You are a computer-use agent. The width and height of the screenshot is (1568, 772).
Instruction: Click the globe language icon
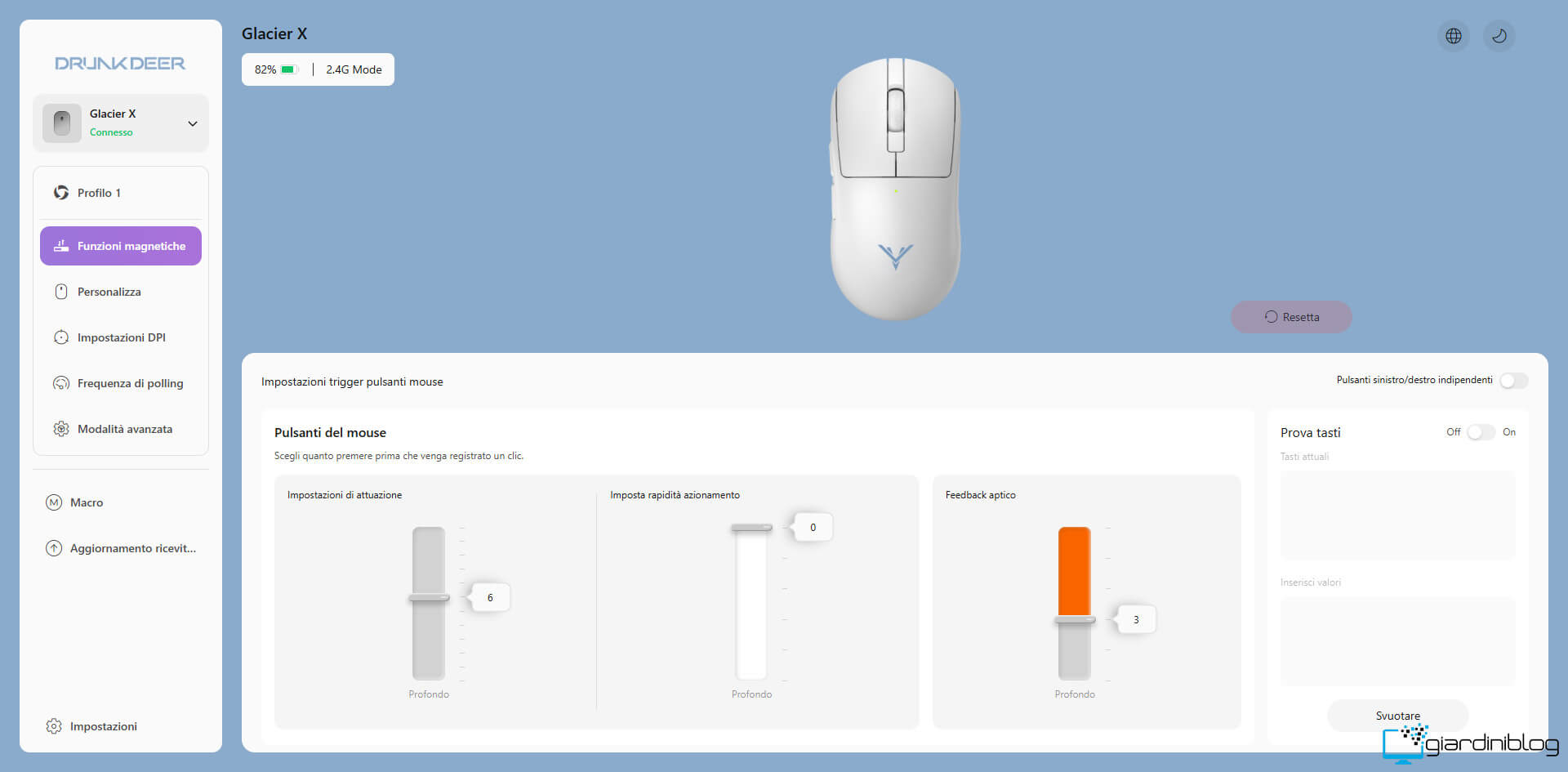(x=1454, y=36)
